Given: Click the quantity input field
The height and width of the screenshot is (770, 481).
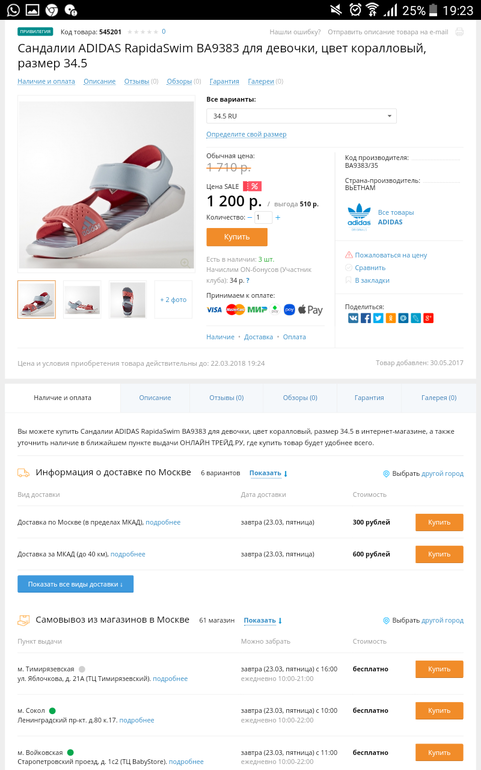Looking at the screenshot, I should [262, 217].
